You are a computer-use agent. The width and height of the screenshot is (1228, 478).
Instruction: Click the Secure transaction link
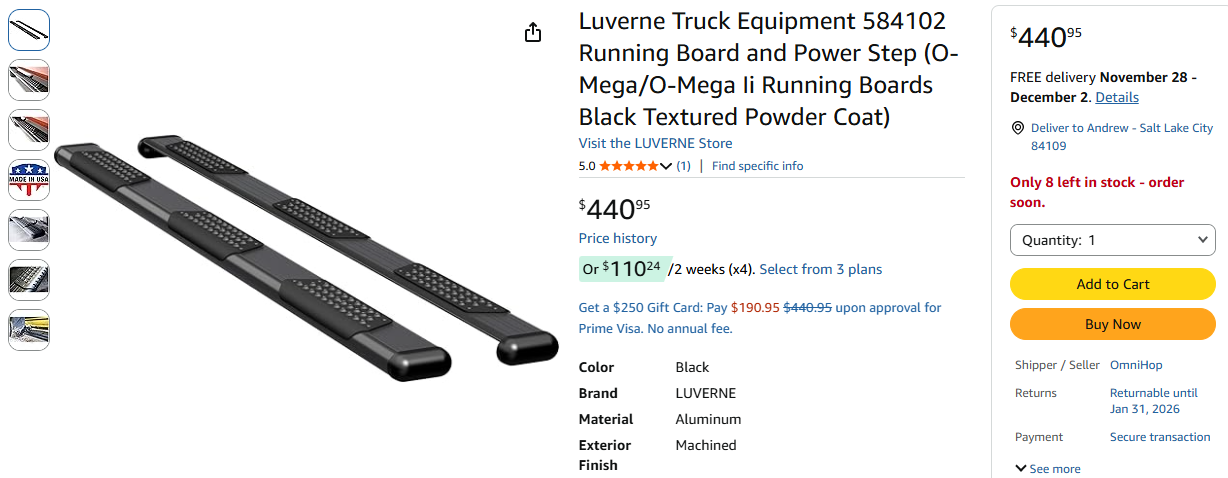tap(1160, 437)
